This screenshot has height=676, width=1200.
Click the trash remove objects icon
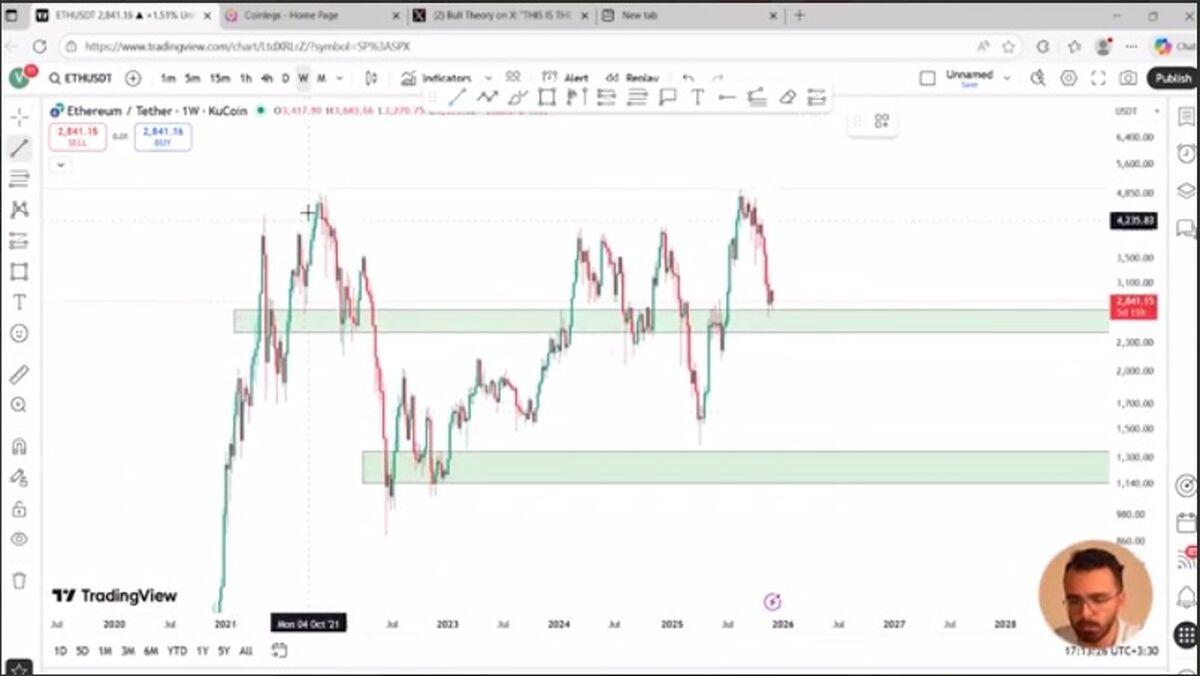click(x=19, y=580)
